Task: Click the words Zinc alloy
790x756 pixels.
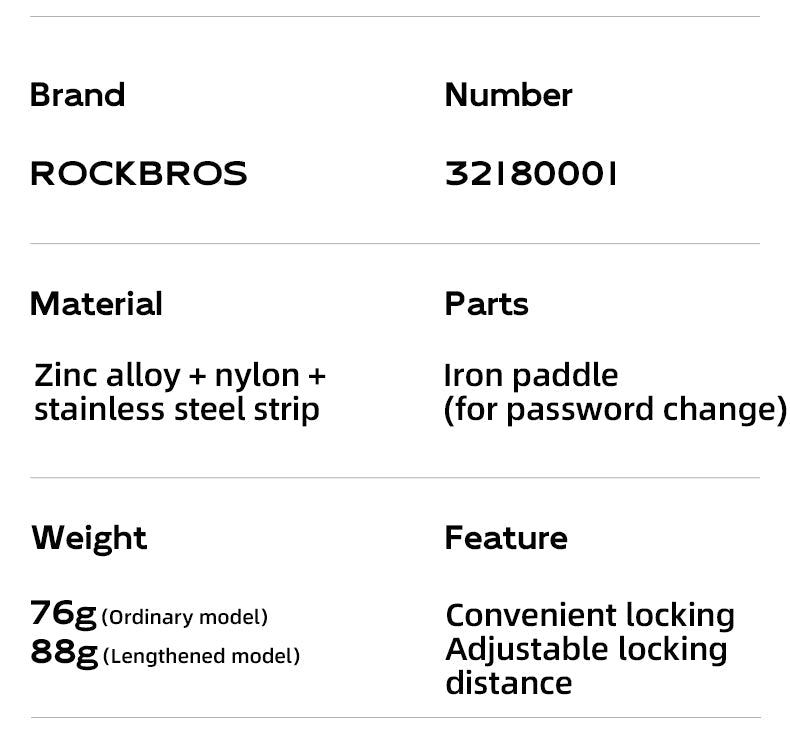Action: click(107, 376)
